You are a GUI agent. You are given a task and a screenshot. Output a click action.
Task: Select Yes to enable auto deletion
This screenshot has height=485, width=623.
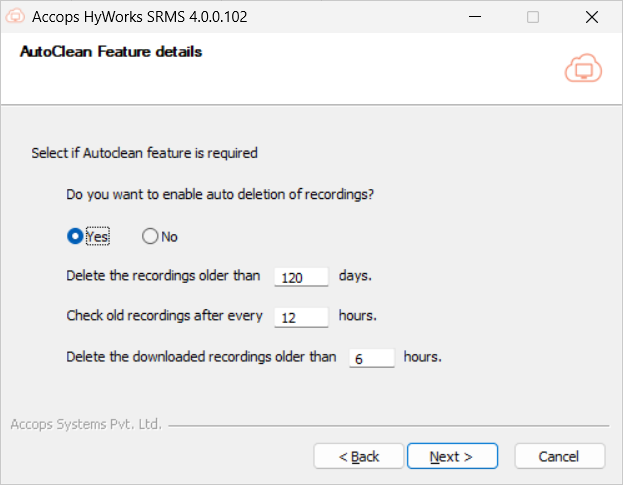(x=75, y=237)
